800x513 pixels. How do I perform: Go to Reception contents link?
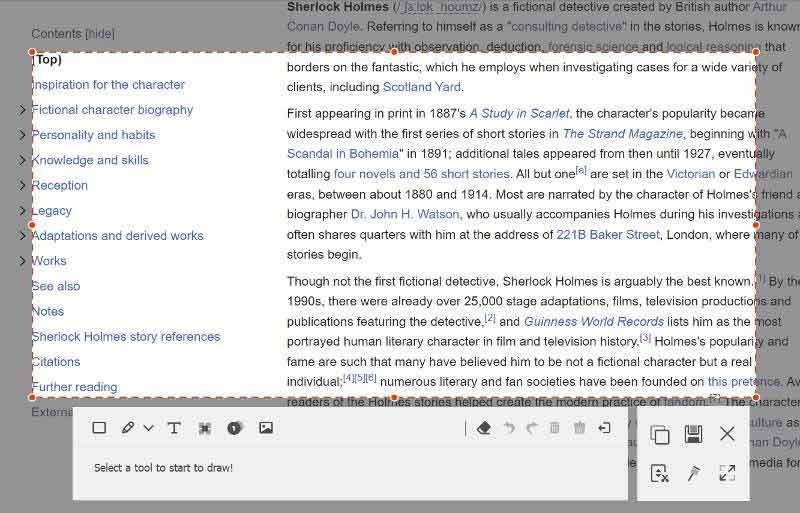click(x=60, y=185)
